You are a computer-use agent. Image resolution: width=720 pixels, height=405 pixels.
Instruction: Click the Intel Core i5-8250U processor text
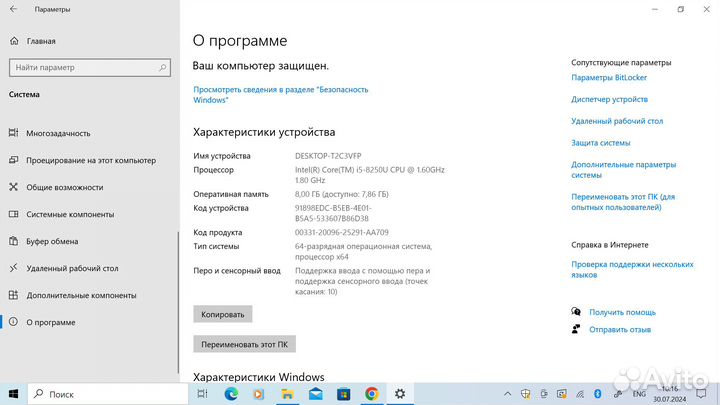point(370,175)
